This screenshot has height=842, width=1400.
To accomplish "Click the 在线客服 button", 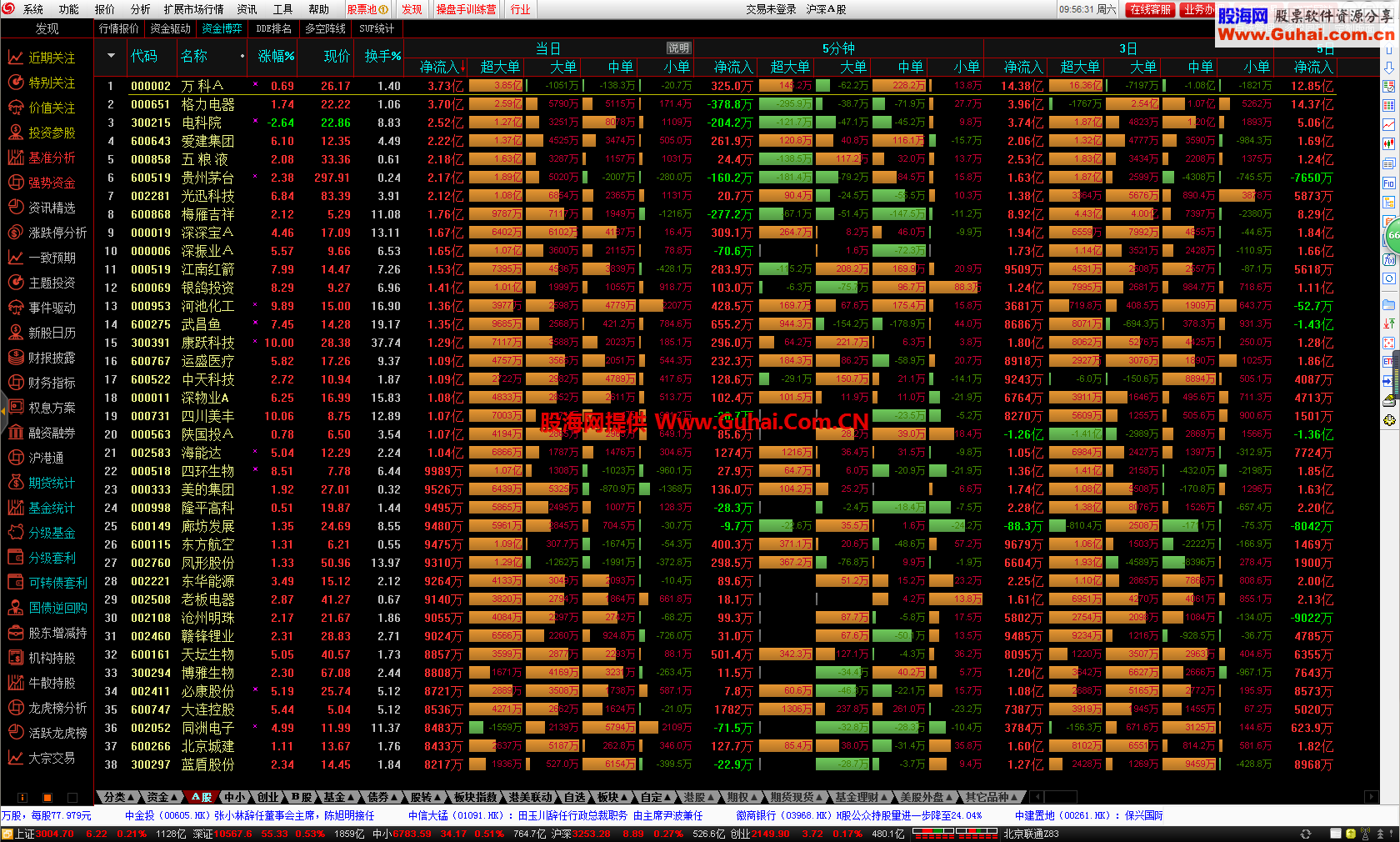I will pyautogui.click(x=1151, y=9).
